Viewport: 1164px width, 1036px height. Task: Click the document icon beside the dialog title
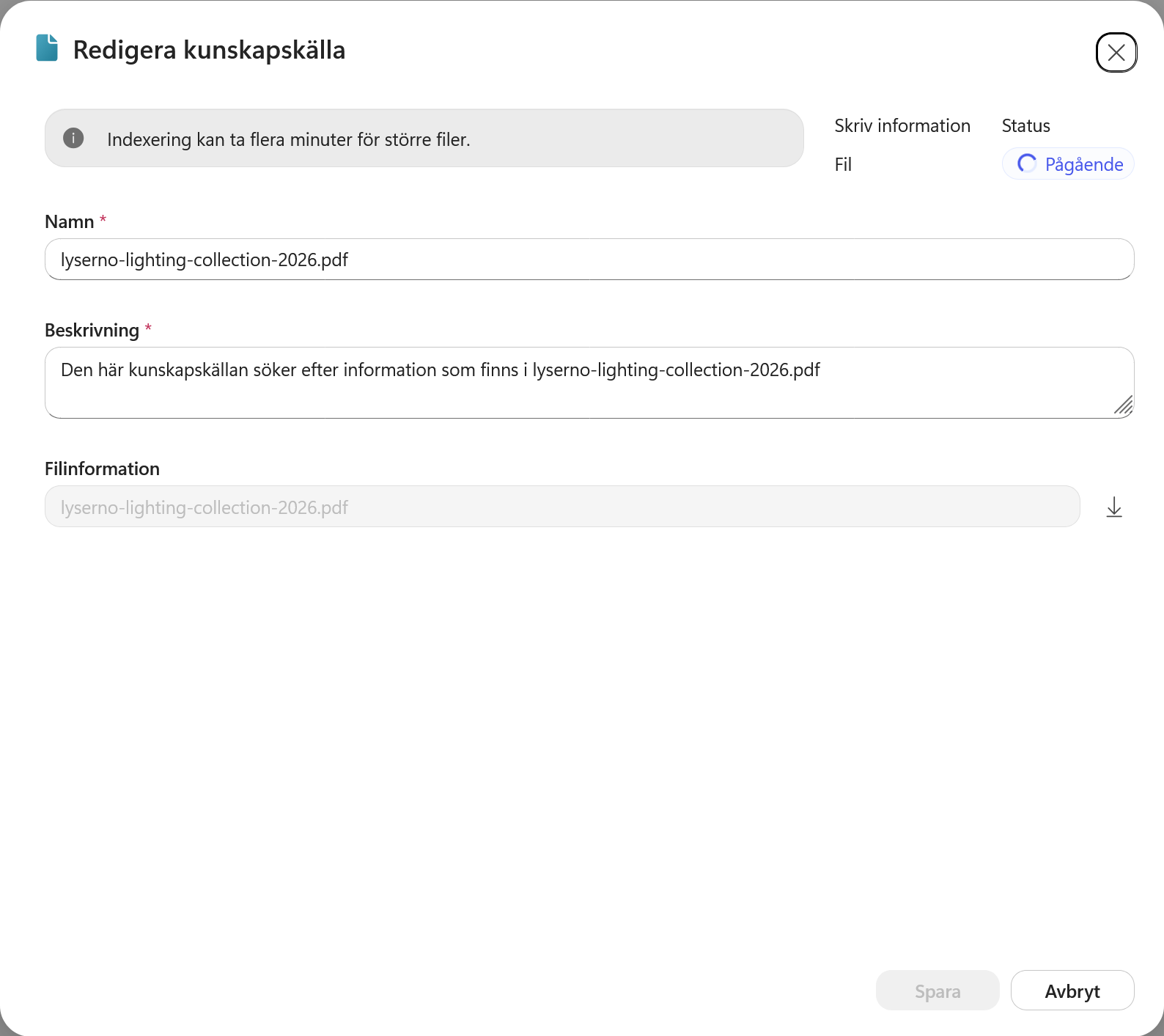[47, 48]
